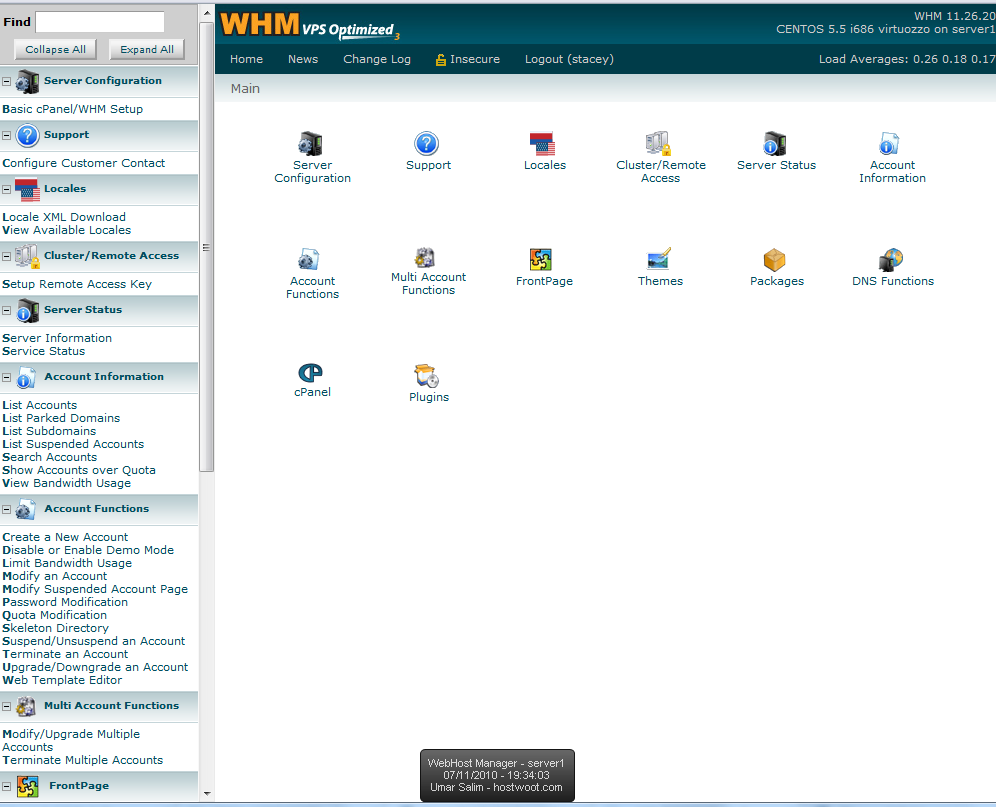The height and width of the screenshot is (807, 996).
Task: Click Account Information icon in sidebar header
Action: point(27,377)
